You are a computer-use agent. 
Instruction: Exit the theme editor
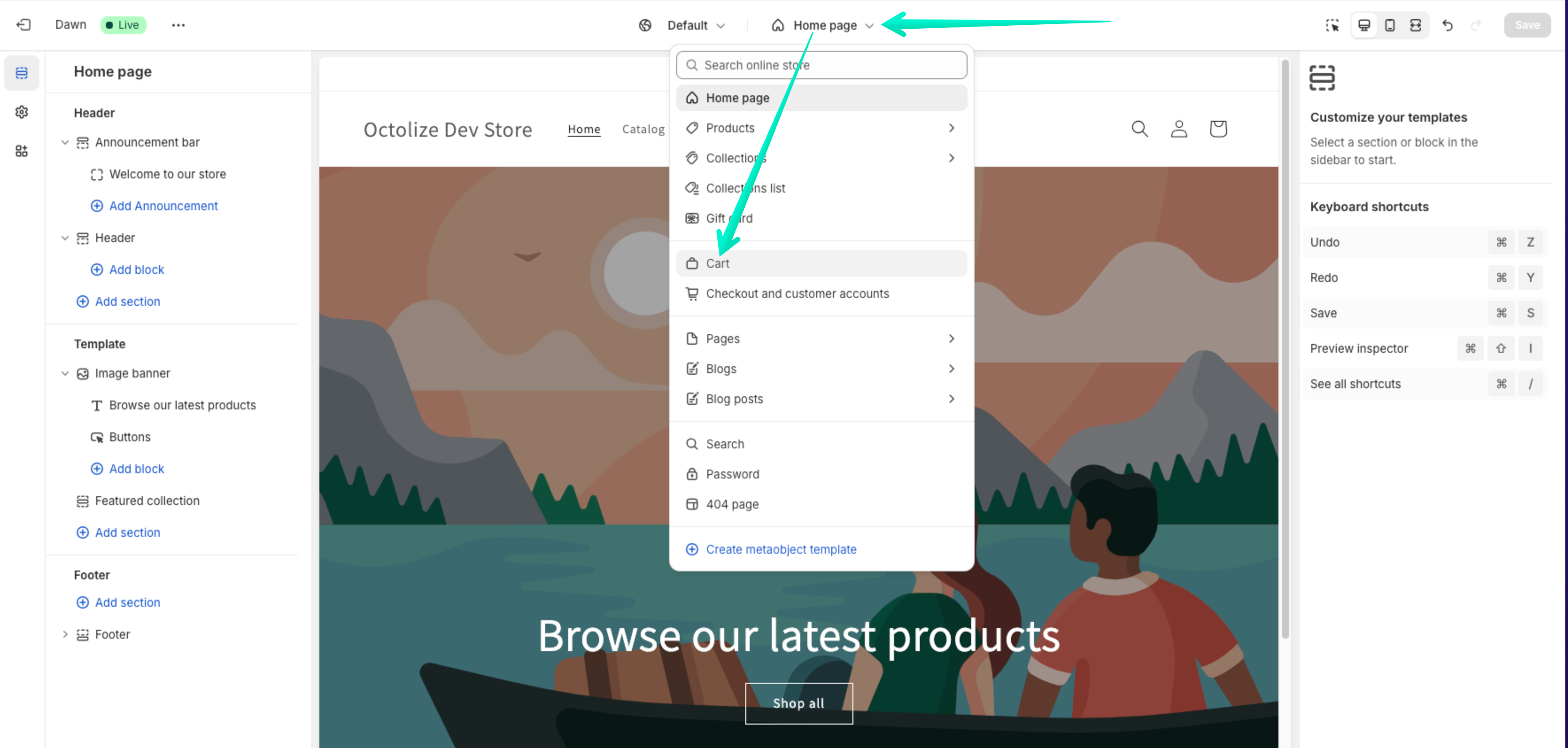tap(23, 25)
